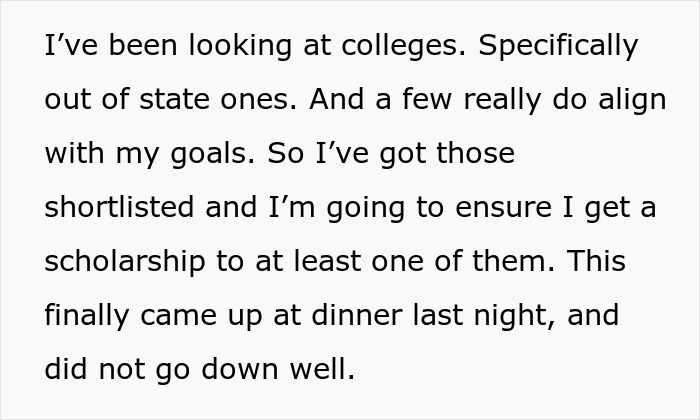Viewport: 700px width, 420px height.
Task: Click the word 'finally'
Action: pyautogui.click(x=87, y=316)
